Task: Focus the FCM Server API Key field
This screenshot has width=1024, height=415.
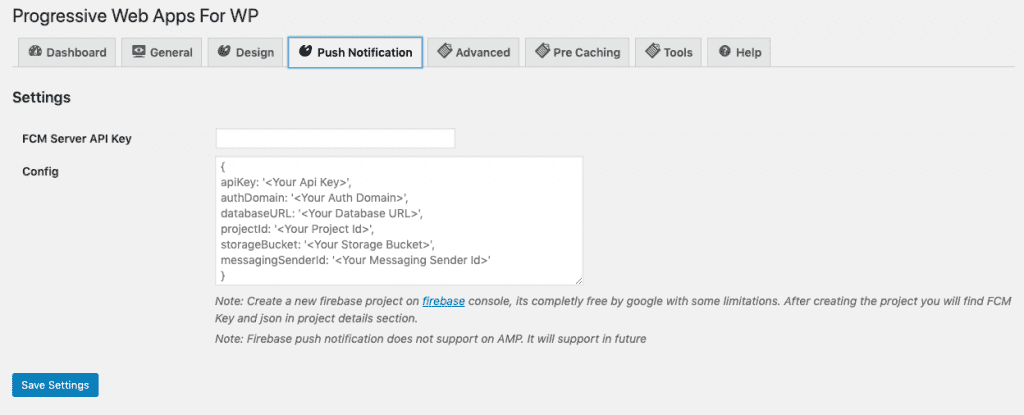Action: click(335, 138)
